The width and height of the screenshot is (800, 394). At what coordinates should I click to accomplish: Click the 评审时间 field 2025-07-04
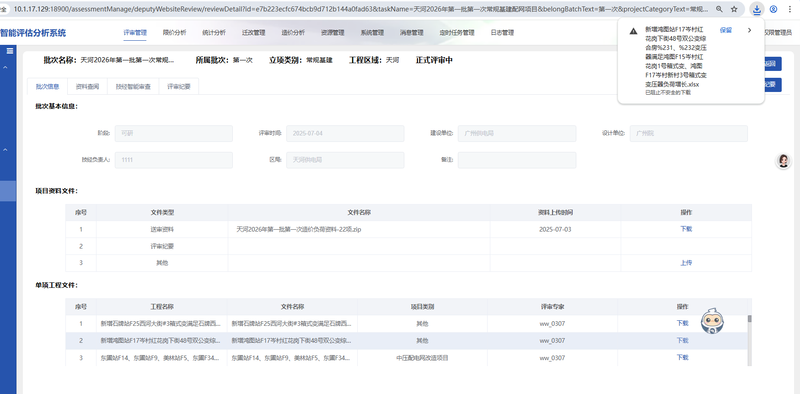pos(345,134)
